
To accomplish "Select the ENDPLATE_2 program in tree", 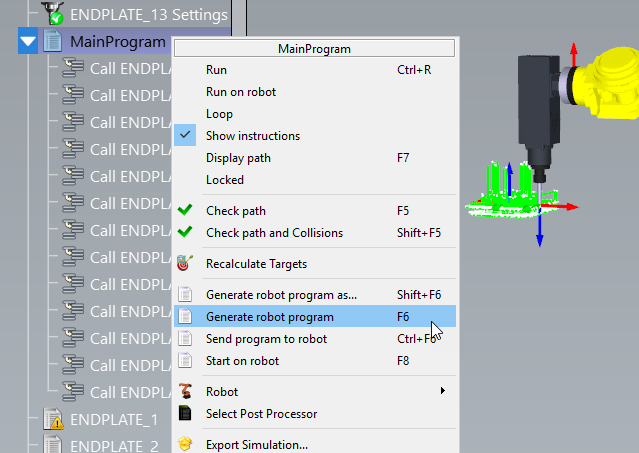I will tap(113, 446).
